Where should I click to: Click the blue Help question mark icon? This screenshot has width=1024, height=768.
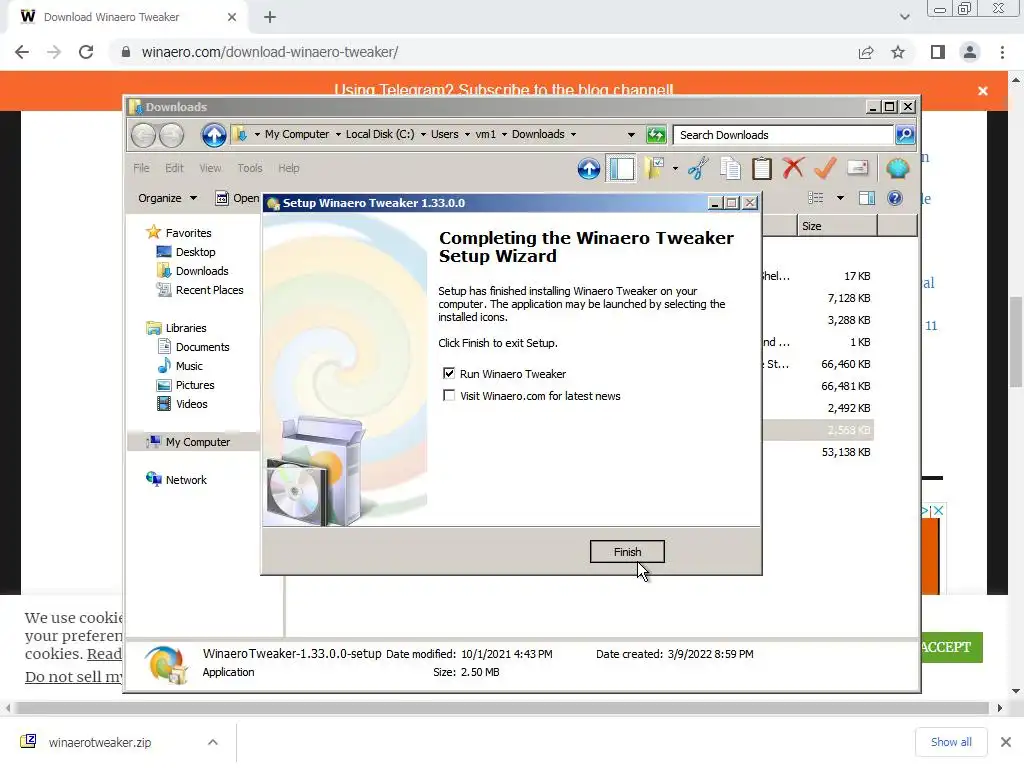pyautogui.click(x=895, y=198)
